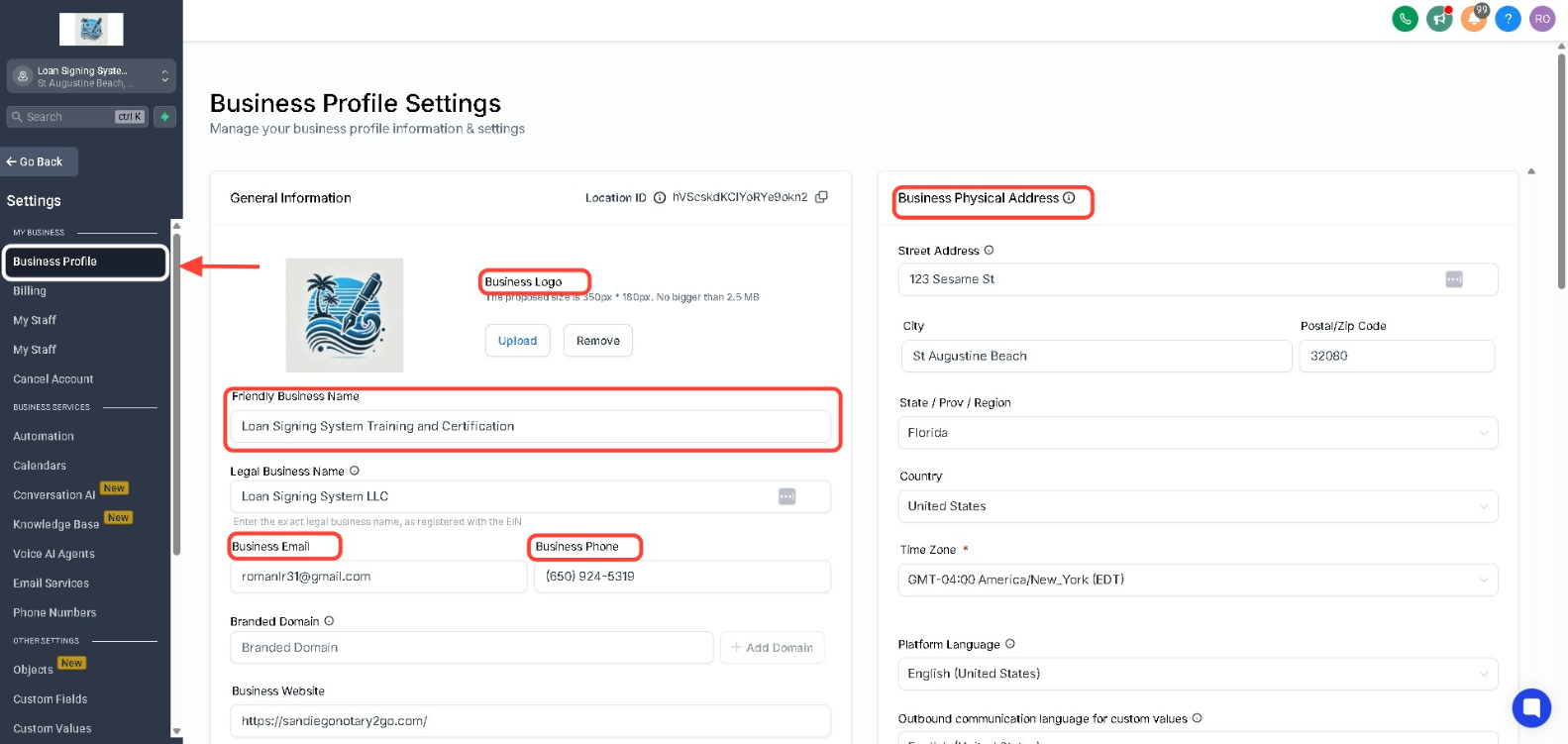This screenshot has width=1568, height=744.
Task: Open the Time Zone dropdown
Action: (1198, 580)
